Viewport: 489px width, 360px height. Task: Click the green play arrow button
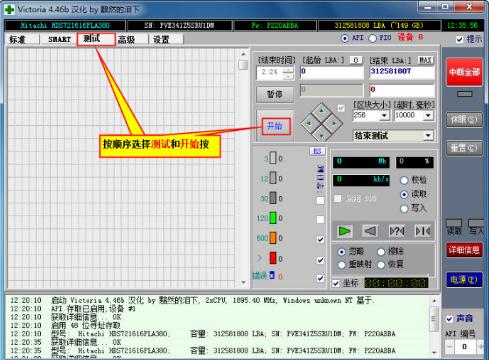344,231
